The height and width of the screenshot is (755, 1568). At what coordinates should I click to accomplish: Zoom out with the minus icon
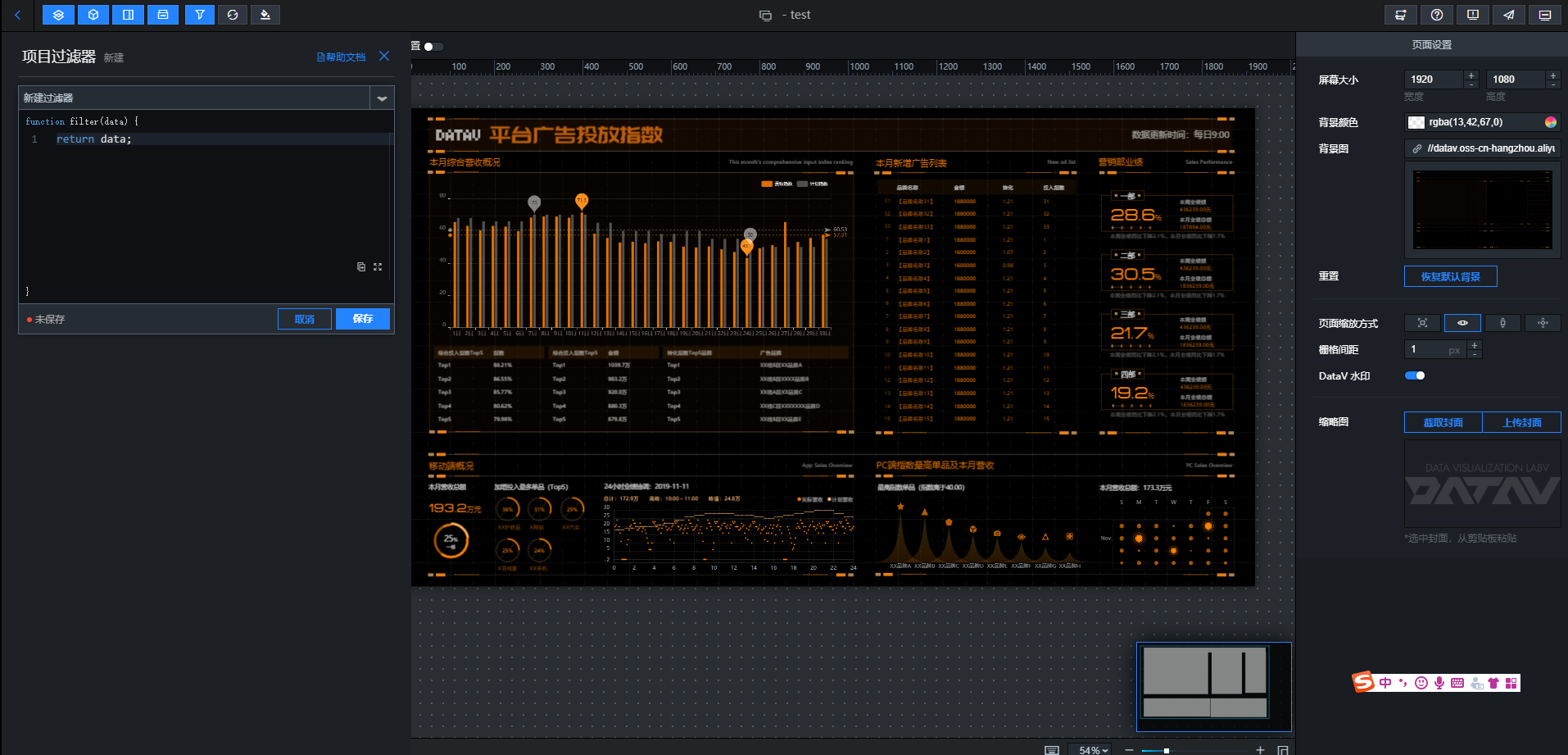point(1129,750)
